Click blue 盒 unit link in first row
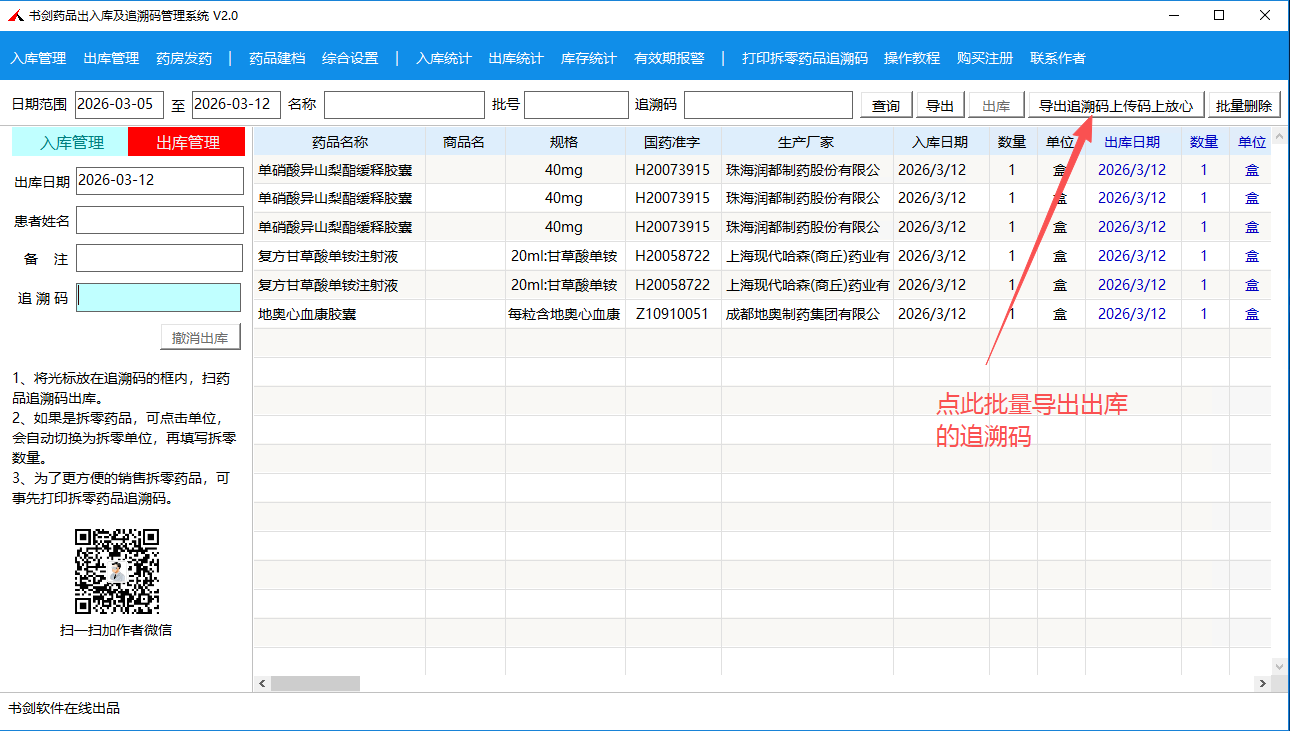 coord(1251,170)
